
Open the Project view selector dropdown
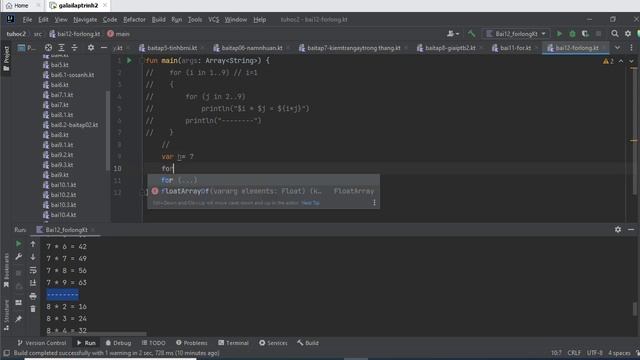point(27,48)
